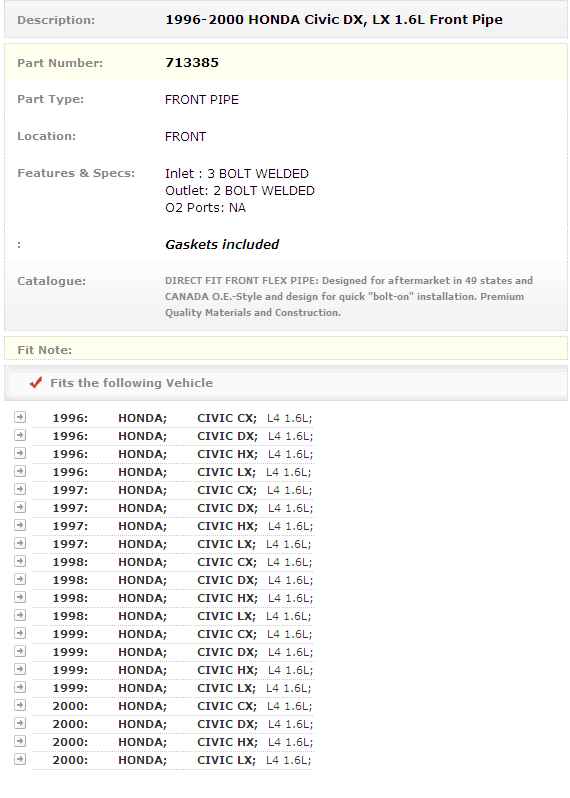Click the Catalogue label
Viewport: 570px width, 798px height.
click(51, 281)
